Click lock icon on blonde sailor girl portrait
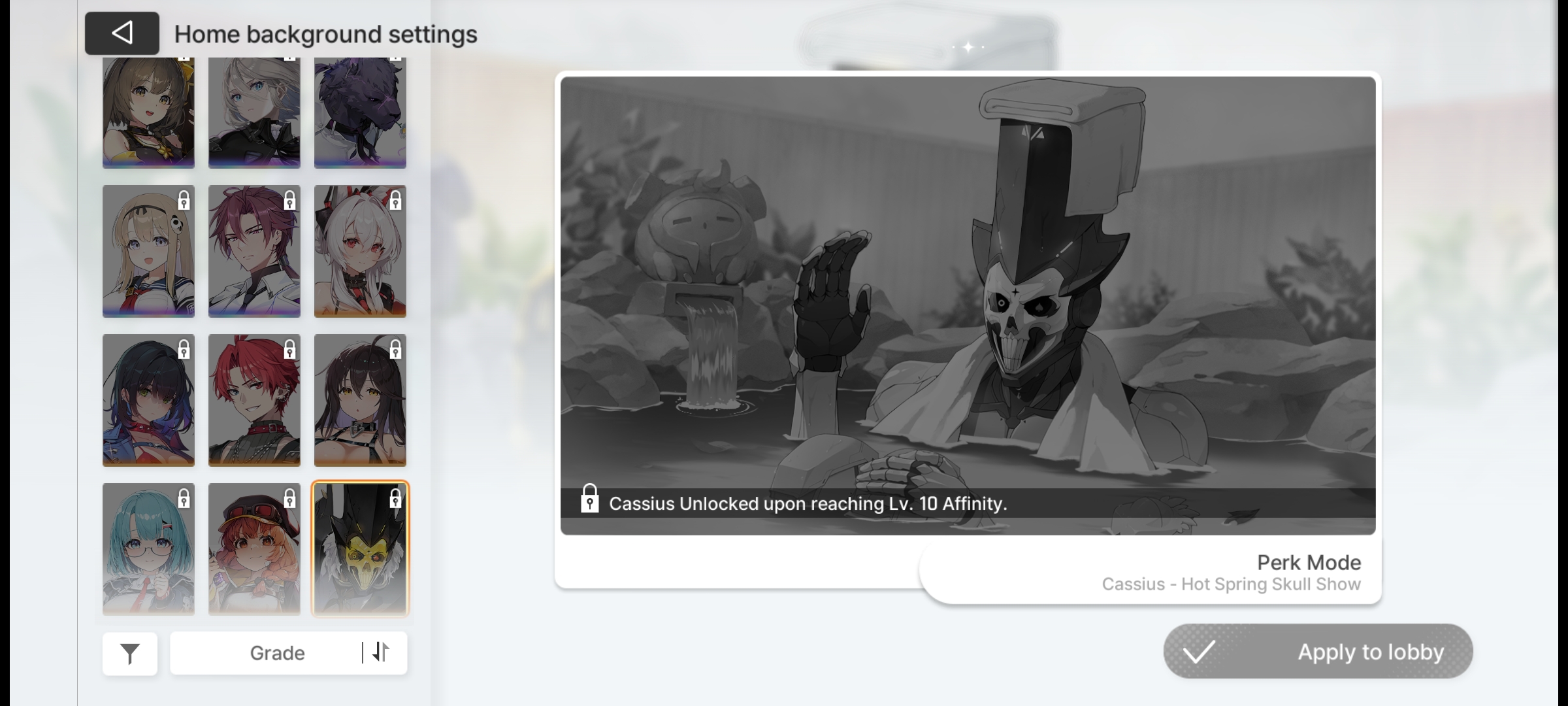 pos(184,201)
